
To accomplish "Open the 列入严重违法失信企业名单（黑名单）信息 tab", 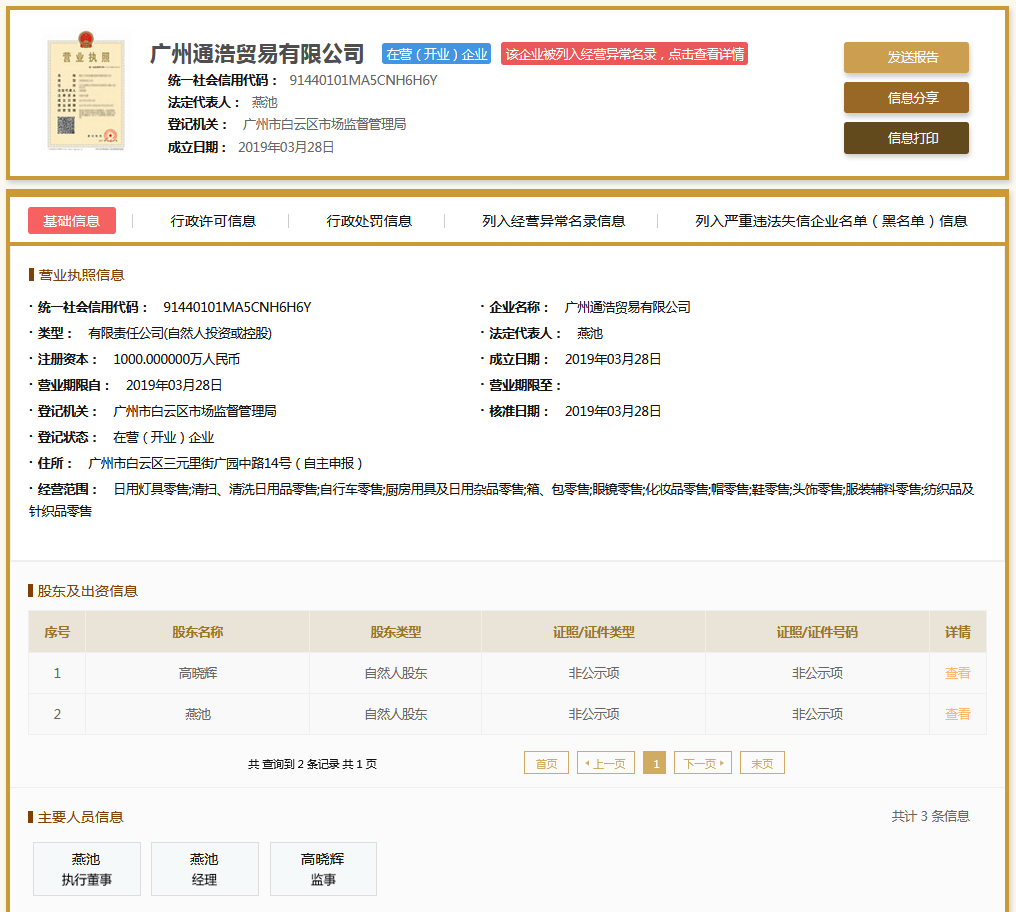I will 831,221.
